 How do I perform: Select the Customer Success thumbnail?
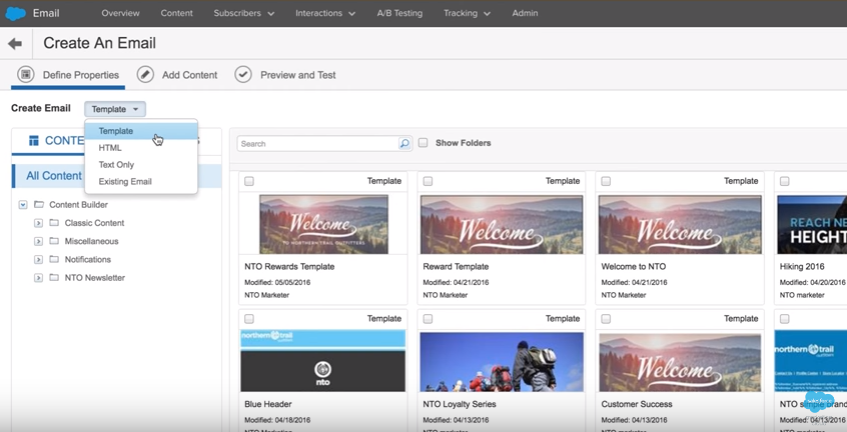(680, 362)
